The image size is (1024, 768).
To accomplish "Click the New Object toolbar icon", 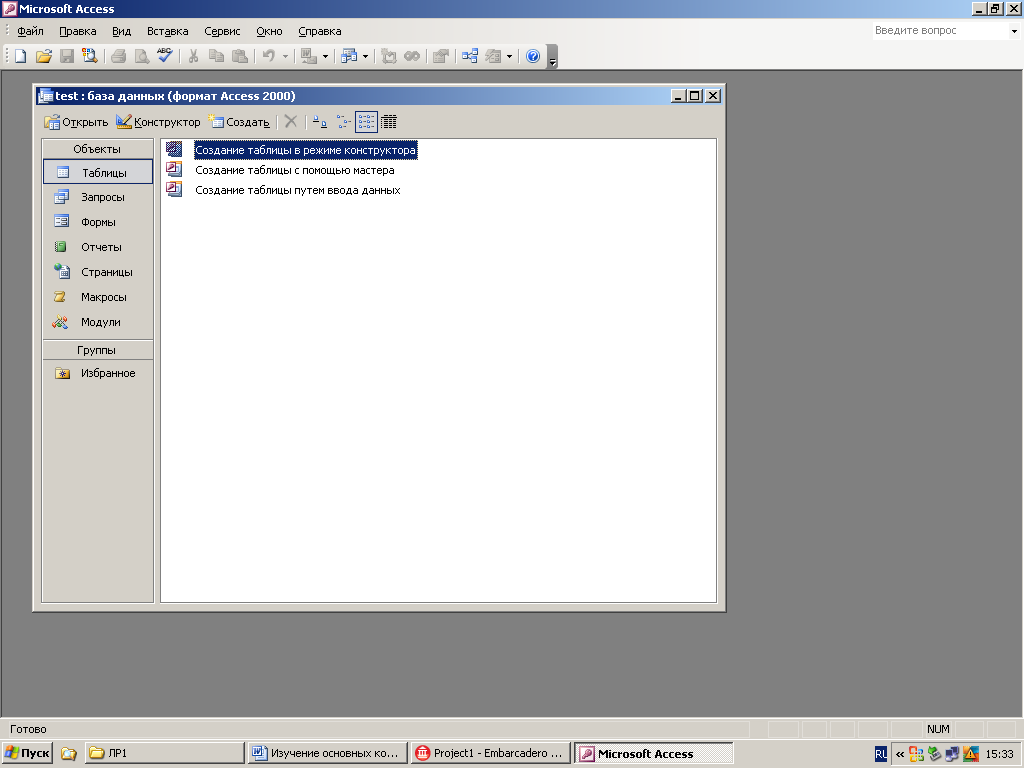I will click(x=493, y=56).
